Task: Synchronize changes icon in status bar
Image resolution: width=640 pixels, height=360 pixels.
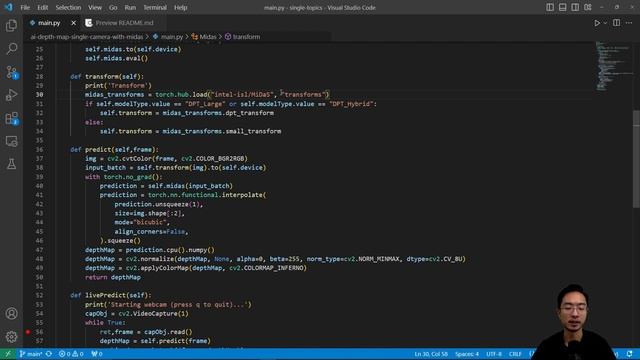Action: [x=49, y=354]
